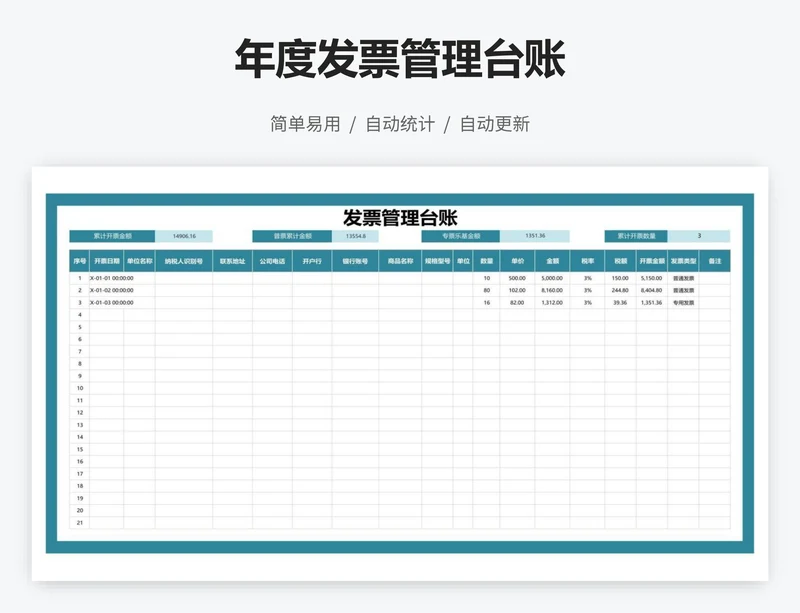Viewport: 800px width, 613px height.
Task: Click unit price cell 82.00
Action: point(517,303)
